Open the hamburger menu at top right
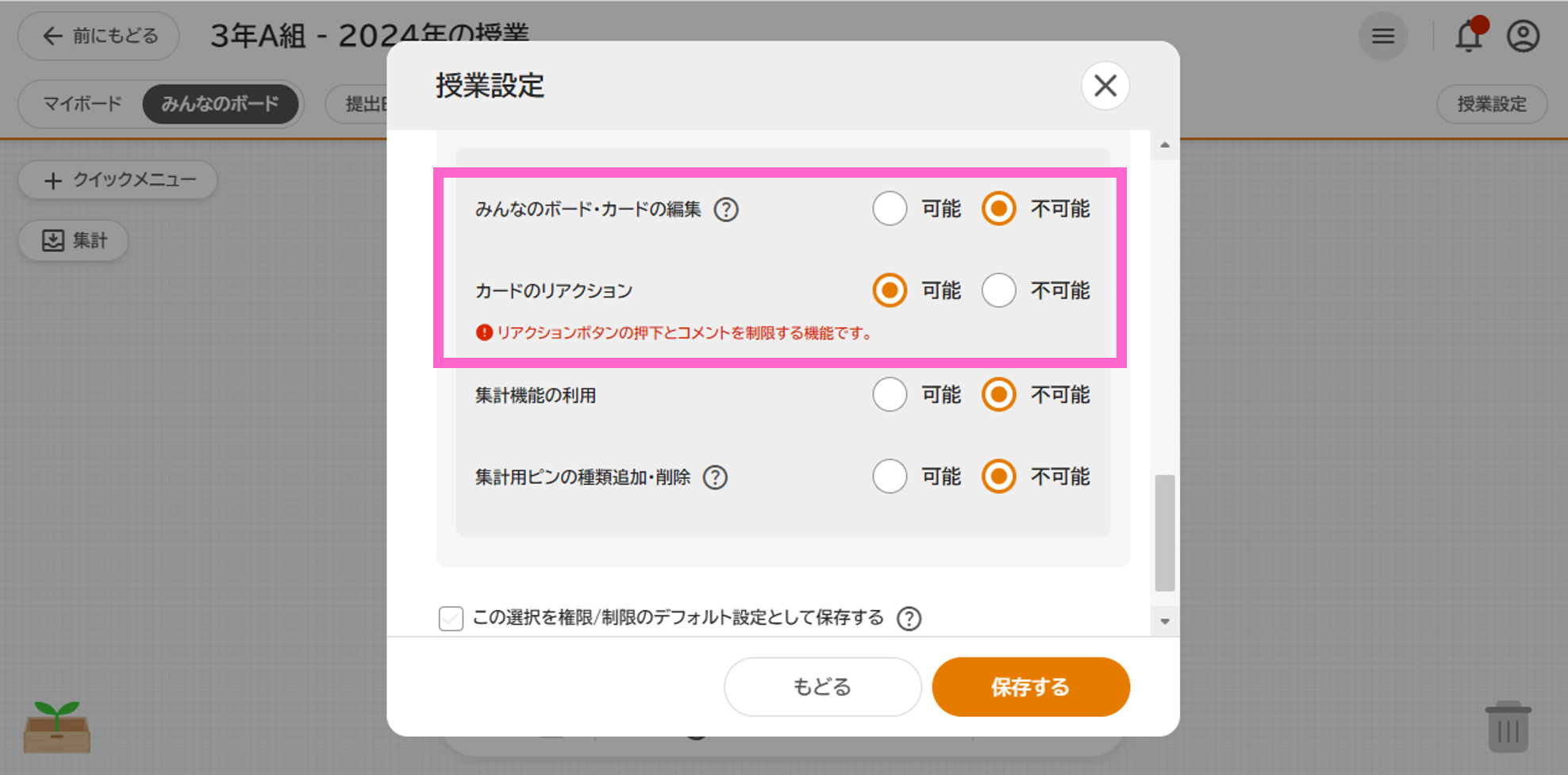This screenshot has height=775, width=1568. 1382,36
